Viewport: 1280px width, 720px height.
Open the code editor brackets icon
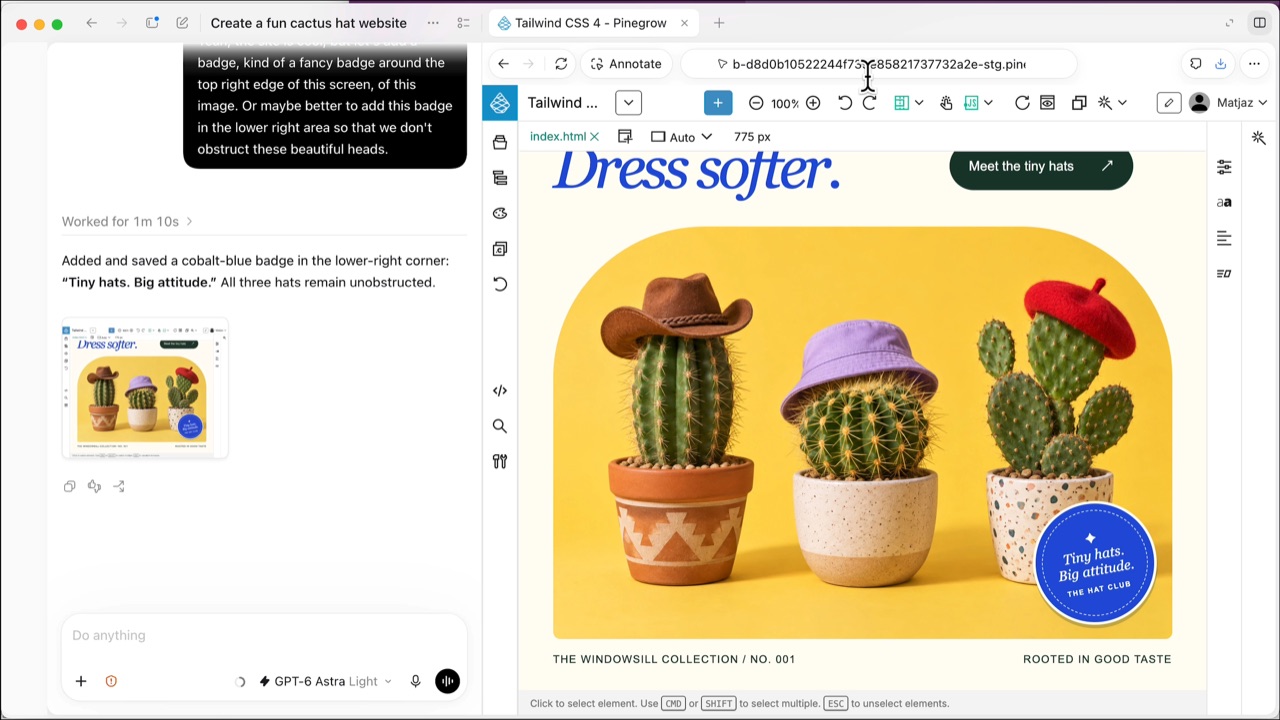click(x=500, y=391)
